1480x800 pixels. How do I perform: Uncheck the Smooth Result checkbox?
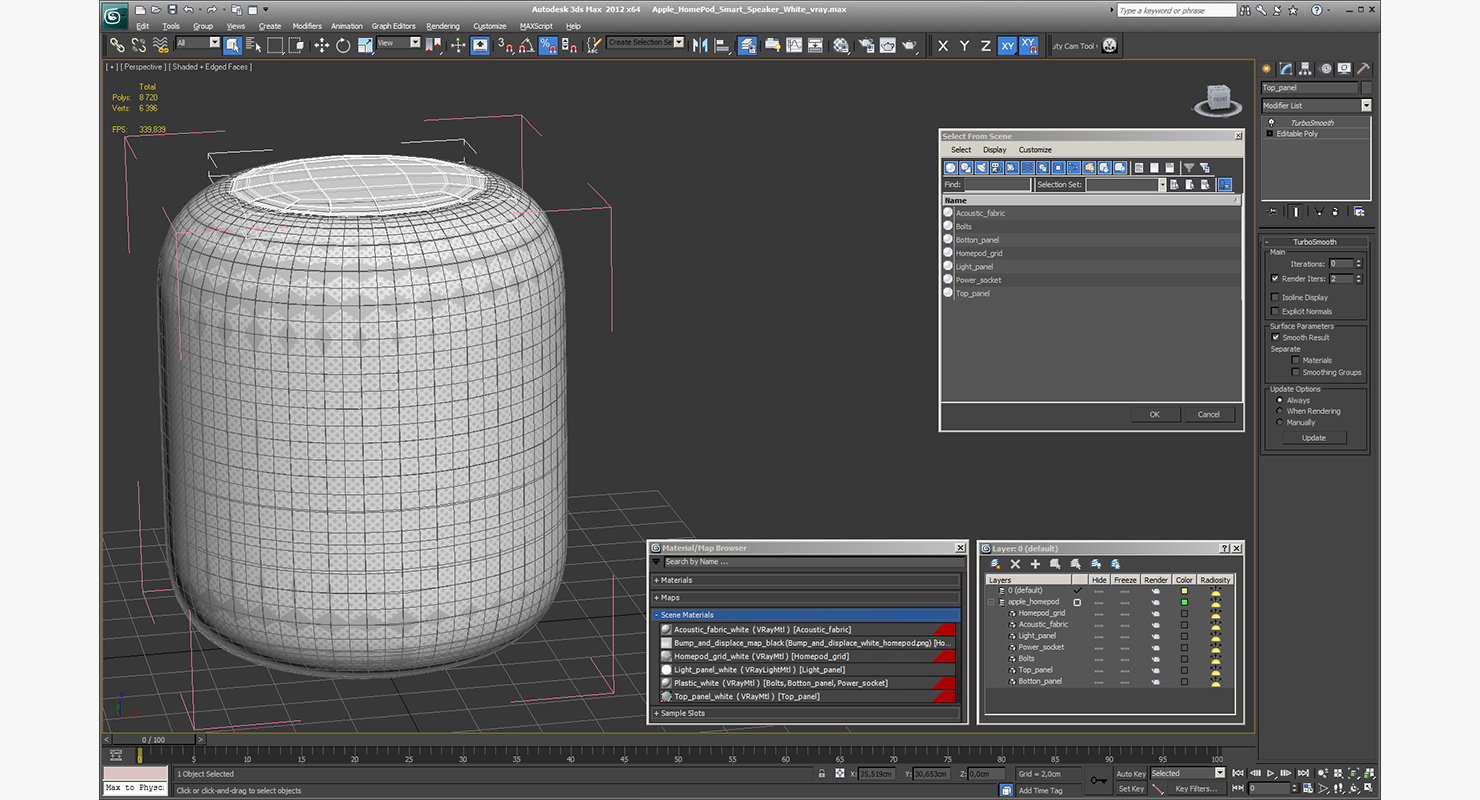[1275, 337]
